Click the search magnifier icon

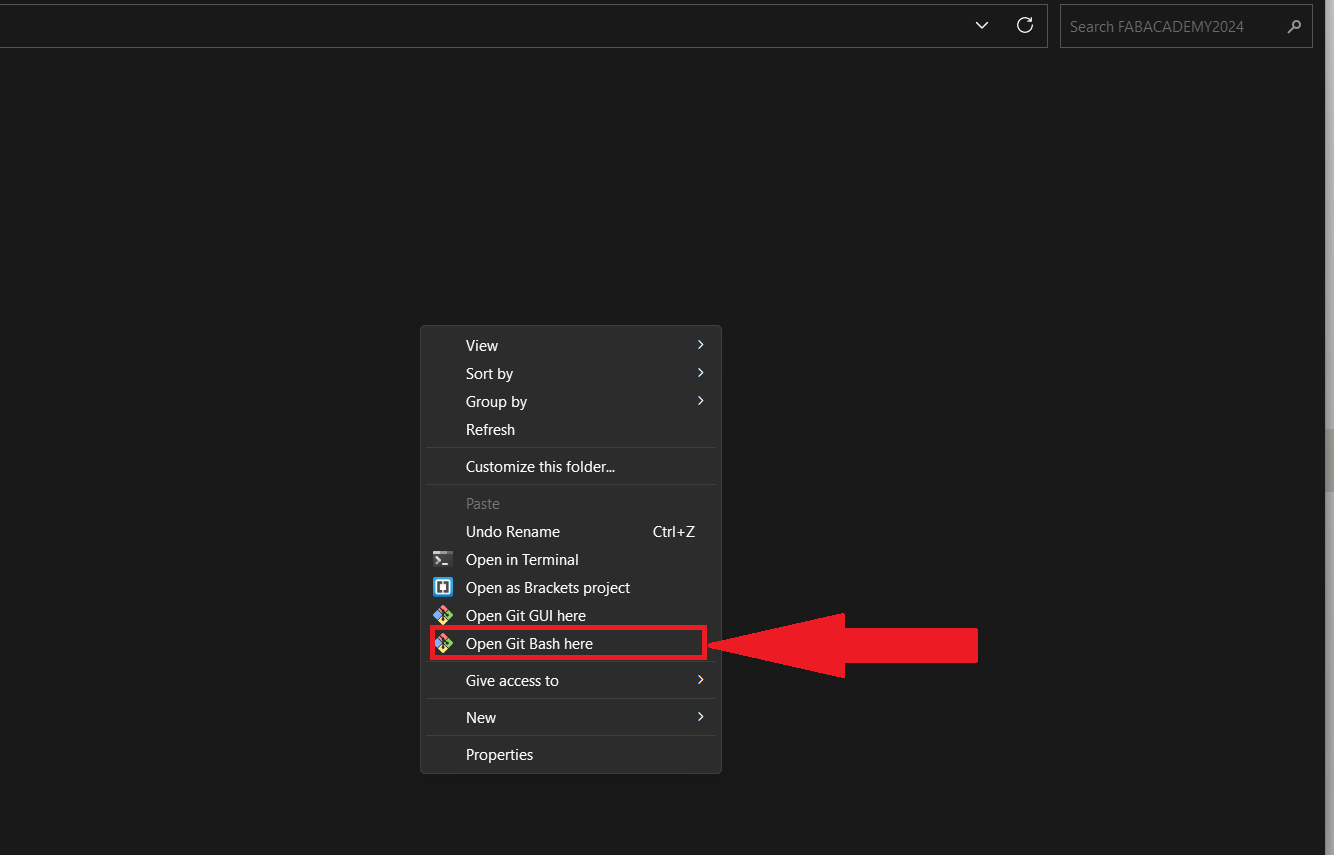pos(1294,27)
